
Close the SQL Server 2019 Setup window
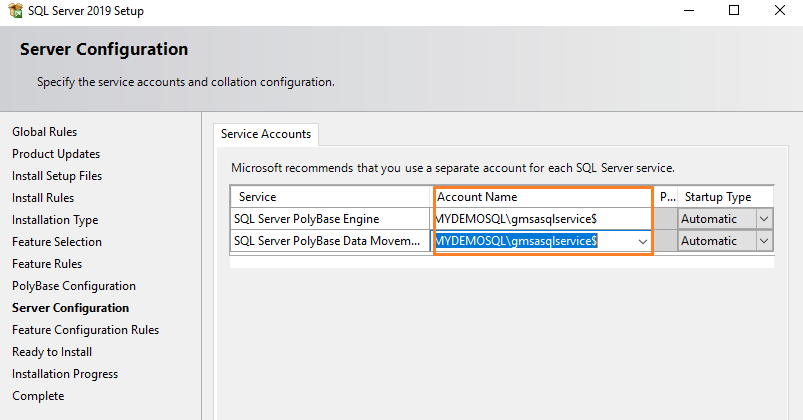pyautogui.click(x=781, y=11)
